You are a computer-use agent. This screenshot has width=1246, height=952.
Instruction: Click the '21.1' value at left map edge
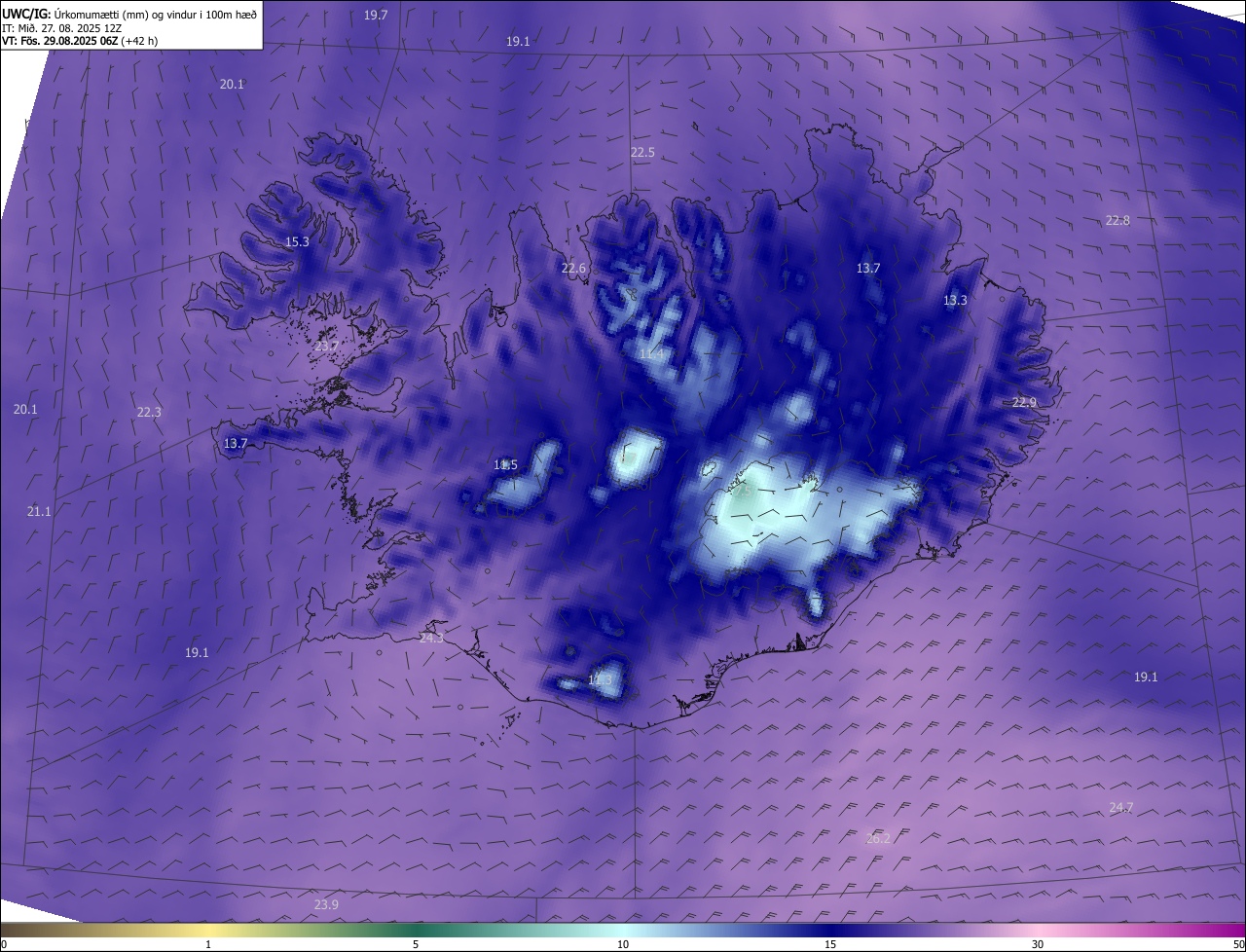click(39, 511)
